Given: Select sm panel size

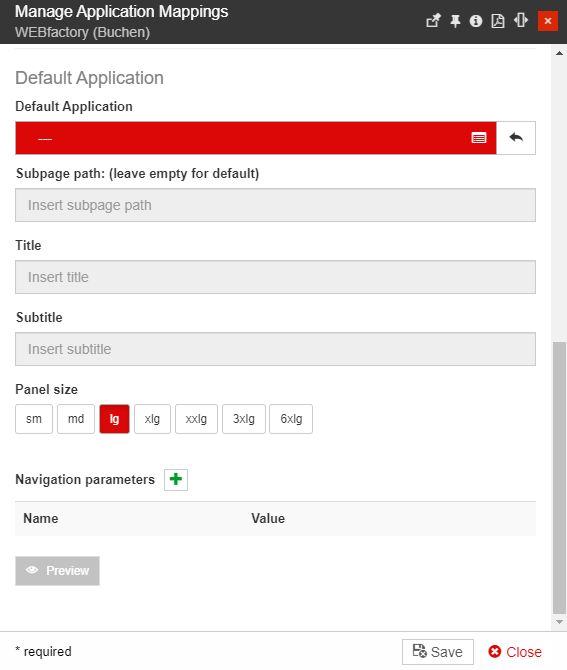Looking at the screenshot, I should (34, 419).
